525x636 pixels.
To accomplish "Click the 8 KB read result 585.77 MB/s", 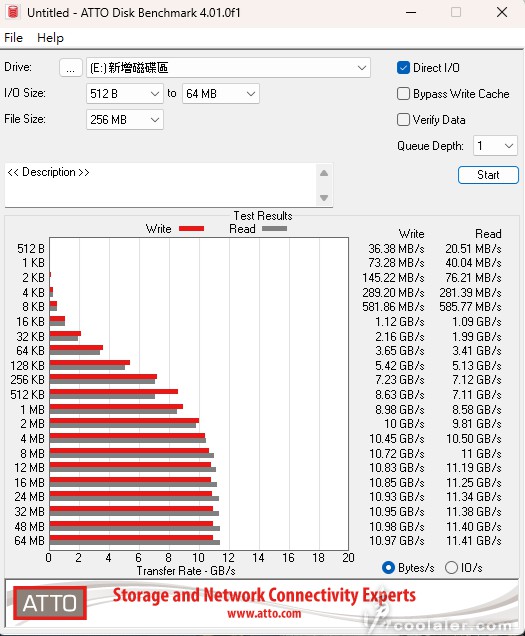I will (470, 307).
